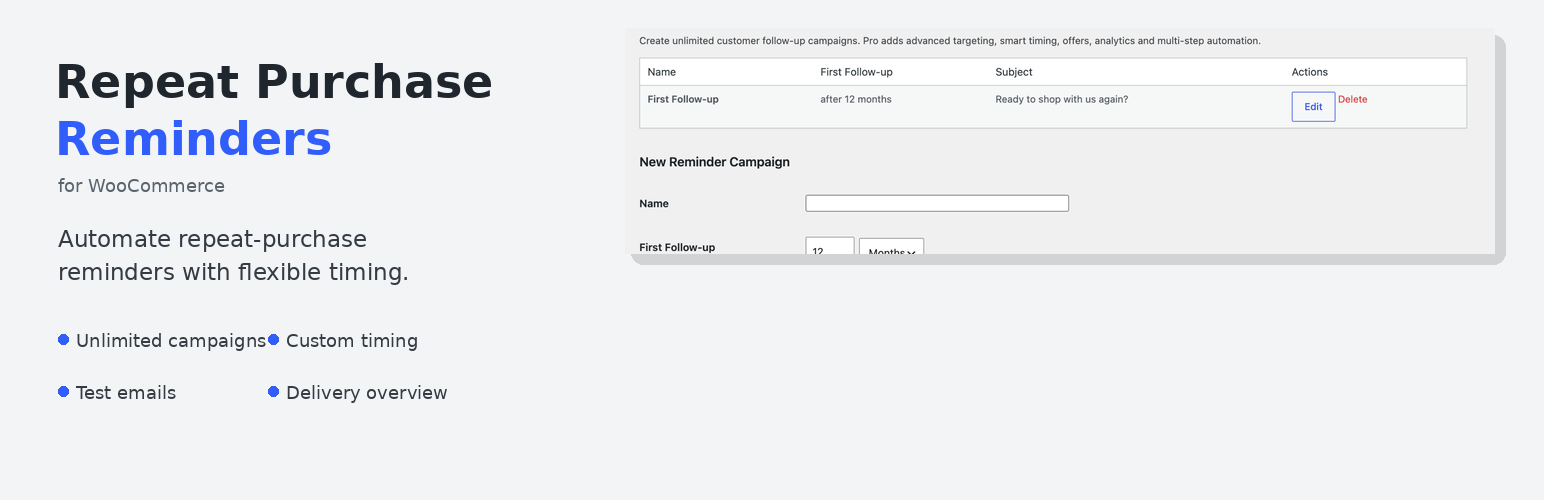This screenshot has height=500, width=1544.
Task: Focus the Name input field
Action: click(x=937, y=203)
